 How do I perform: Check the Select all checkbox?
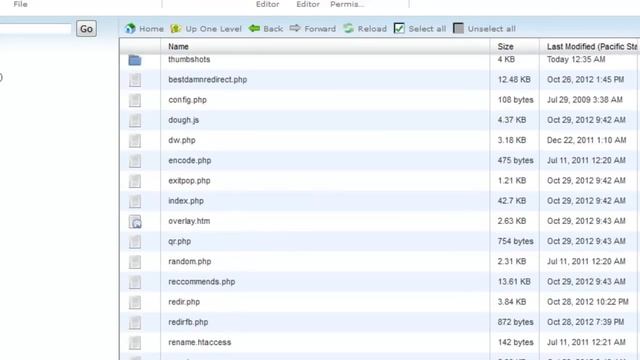(399, 29)
